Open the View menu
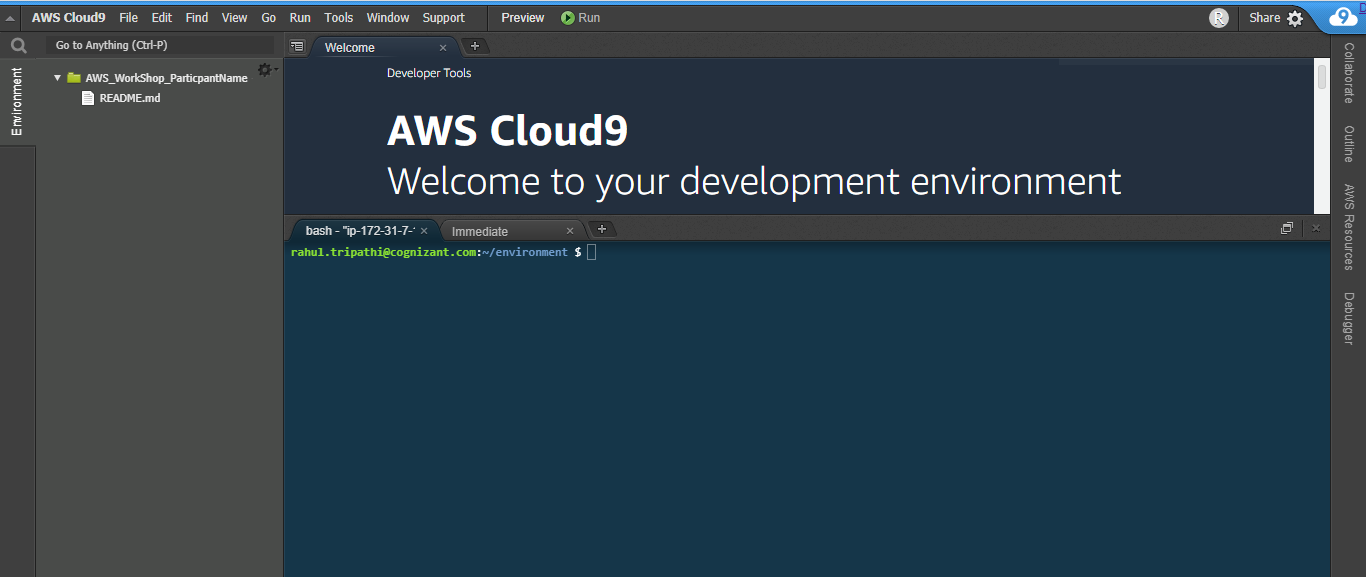 coord(234,18)
